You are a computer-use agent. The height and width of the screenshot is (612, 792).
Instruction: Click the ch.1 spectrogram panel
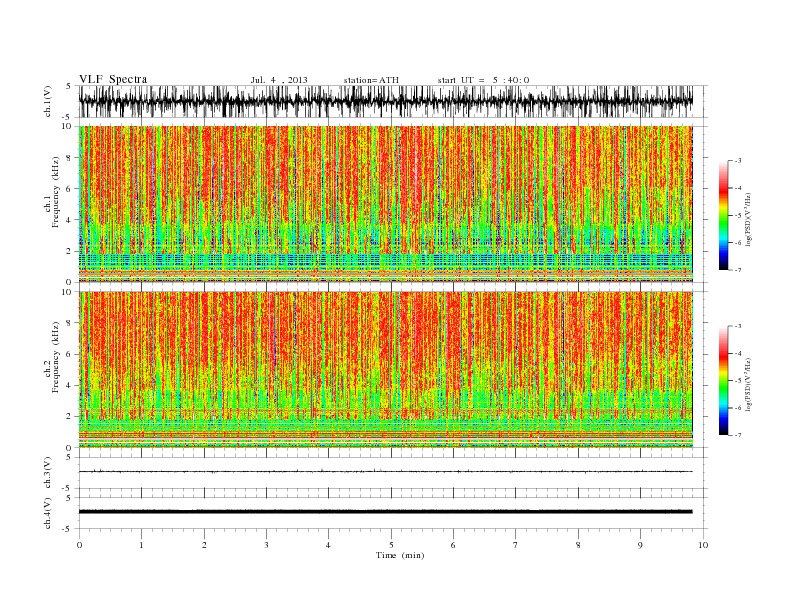click(x=385, y=204)
